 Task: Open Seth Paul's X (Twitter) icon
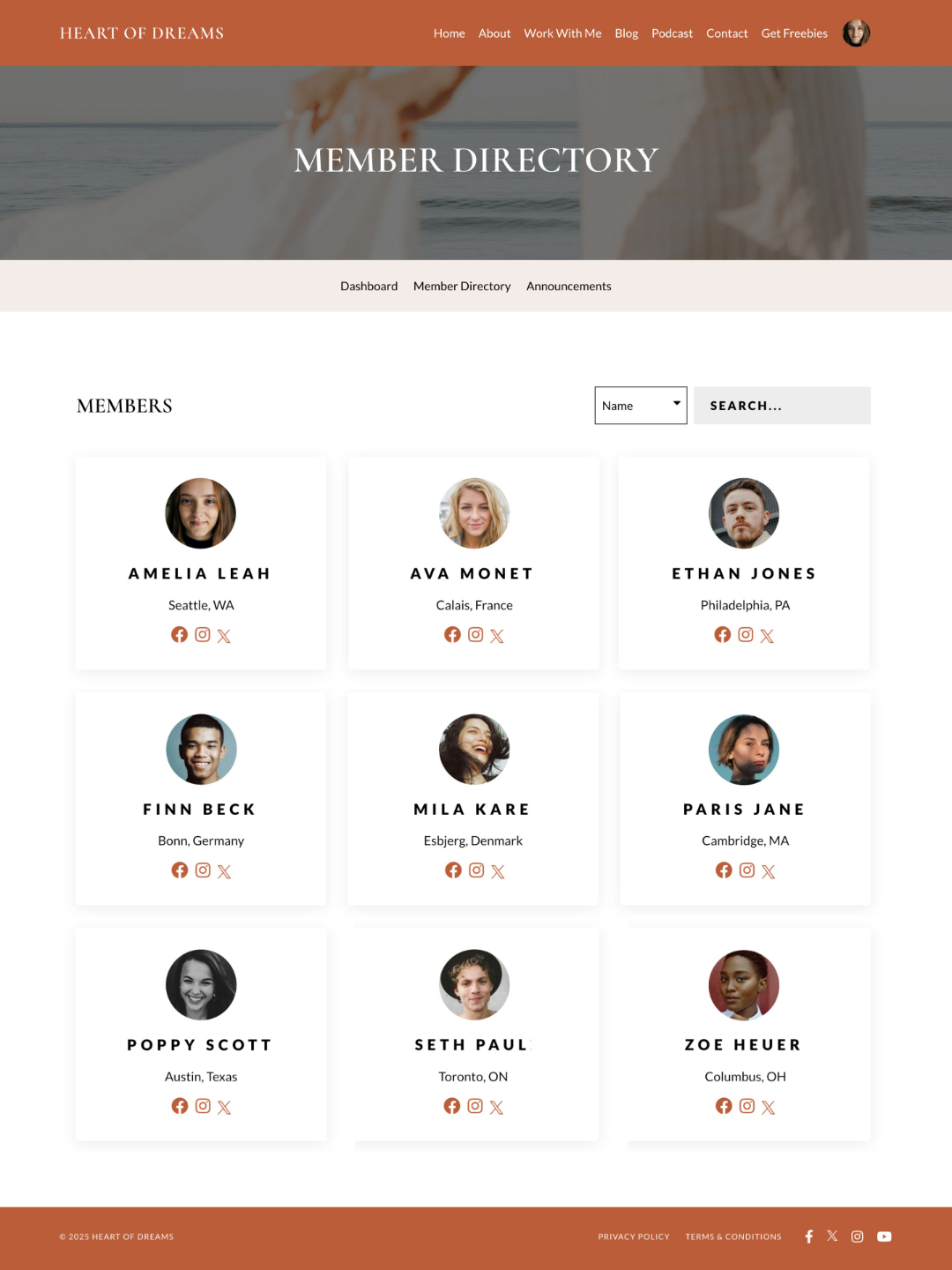coord(496,1106)
